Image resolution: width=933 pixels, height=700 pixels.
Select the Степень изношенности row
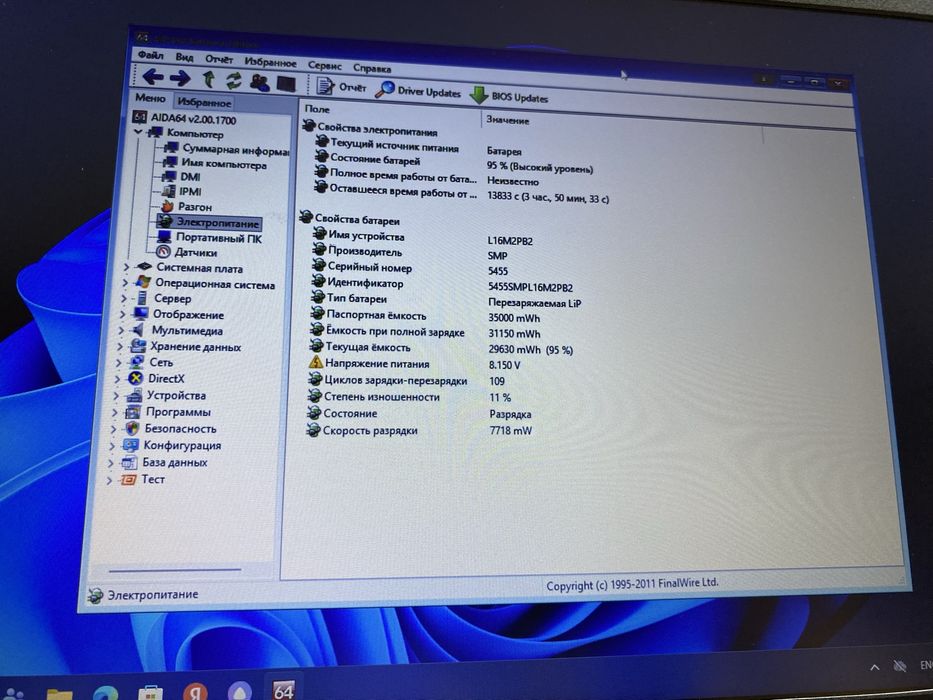coord(409,397)
